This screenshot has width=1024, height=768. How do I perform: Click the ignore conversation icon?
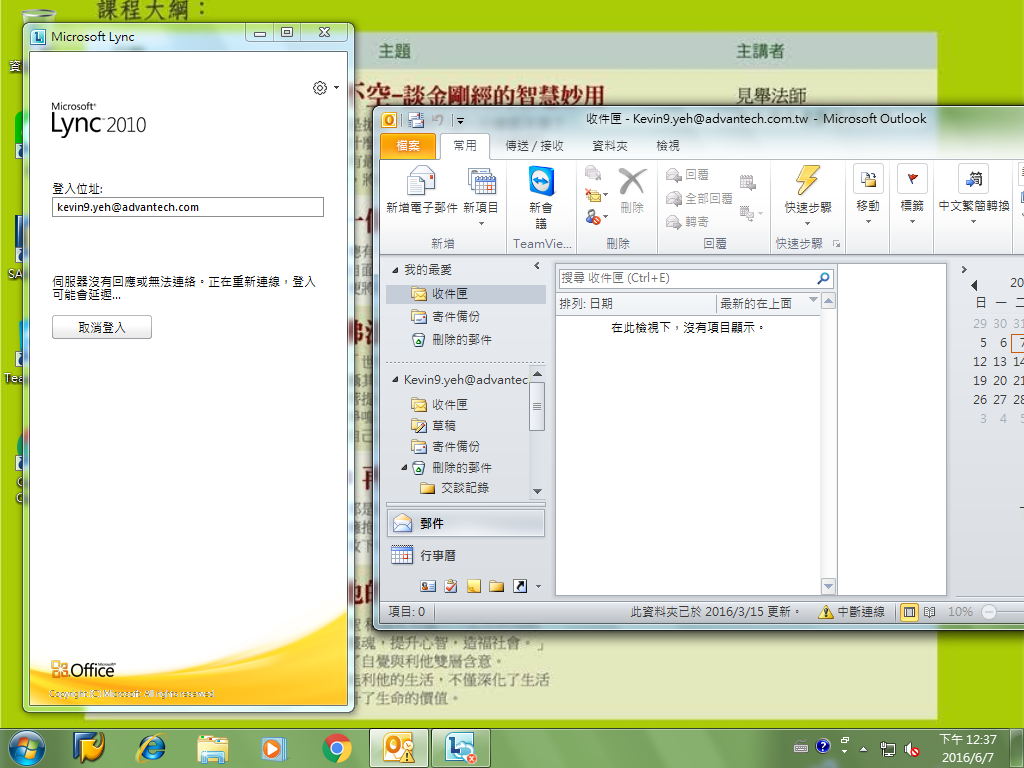click(593, 173)
